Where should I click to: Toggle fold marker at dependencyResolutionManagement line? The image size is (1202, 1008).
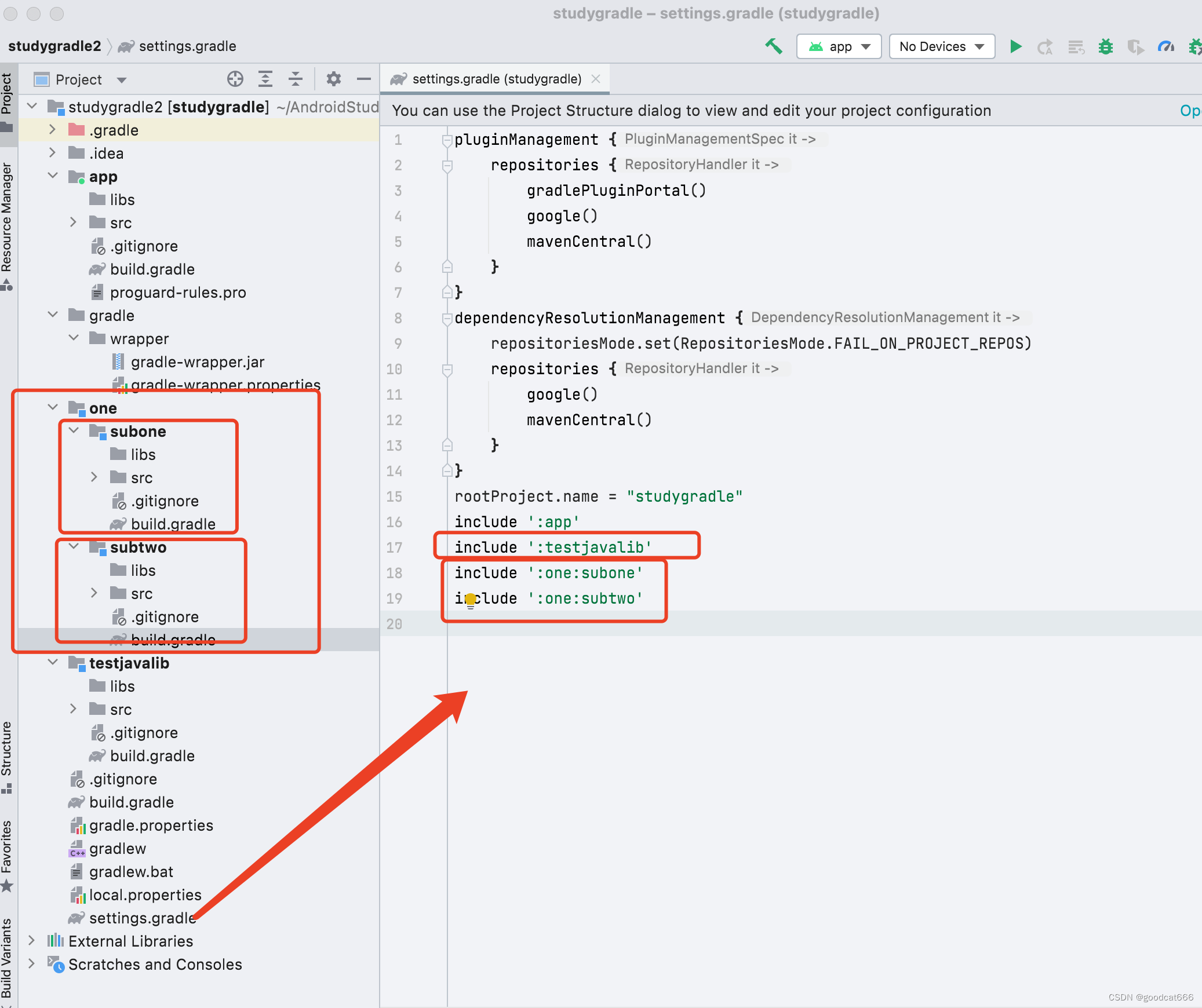click(447, 318)
